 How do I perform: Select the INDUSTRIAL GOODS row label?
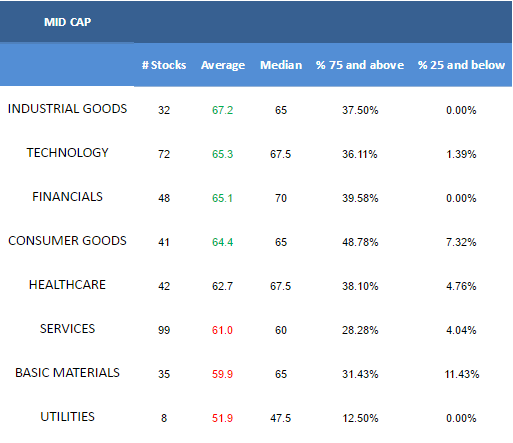[67, 109]
